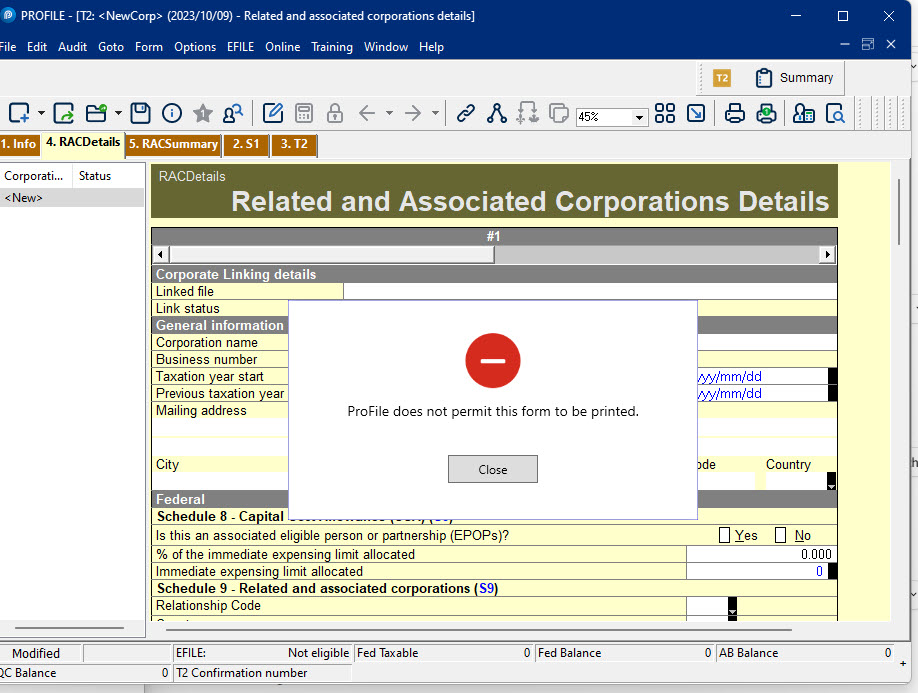The width and height of the screenshot is (918, 693).
Task: Click the grey calculator icon in toolbar
Action: click(x=304, y=113)
